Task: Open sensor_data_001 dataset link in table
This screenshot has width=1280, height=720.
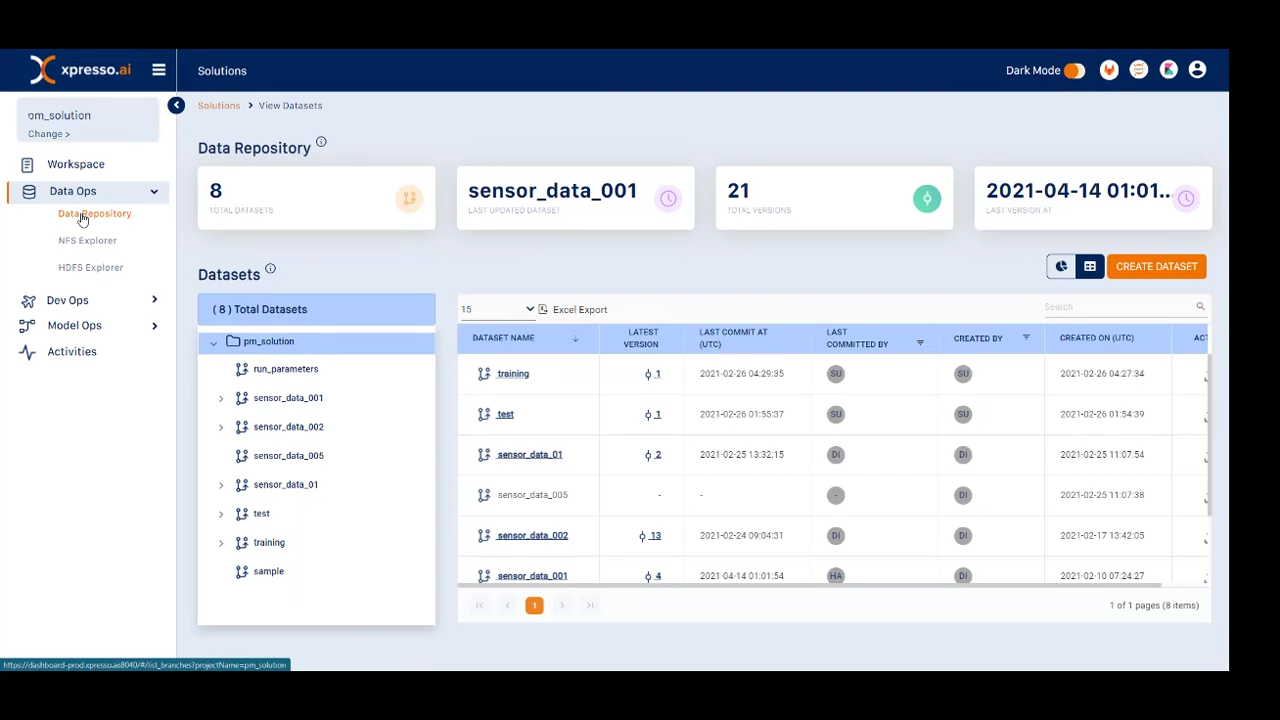Action: click(x=532, y=576)
